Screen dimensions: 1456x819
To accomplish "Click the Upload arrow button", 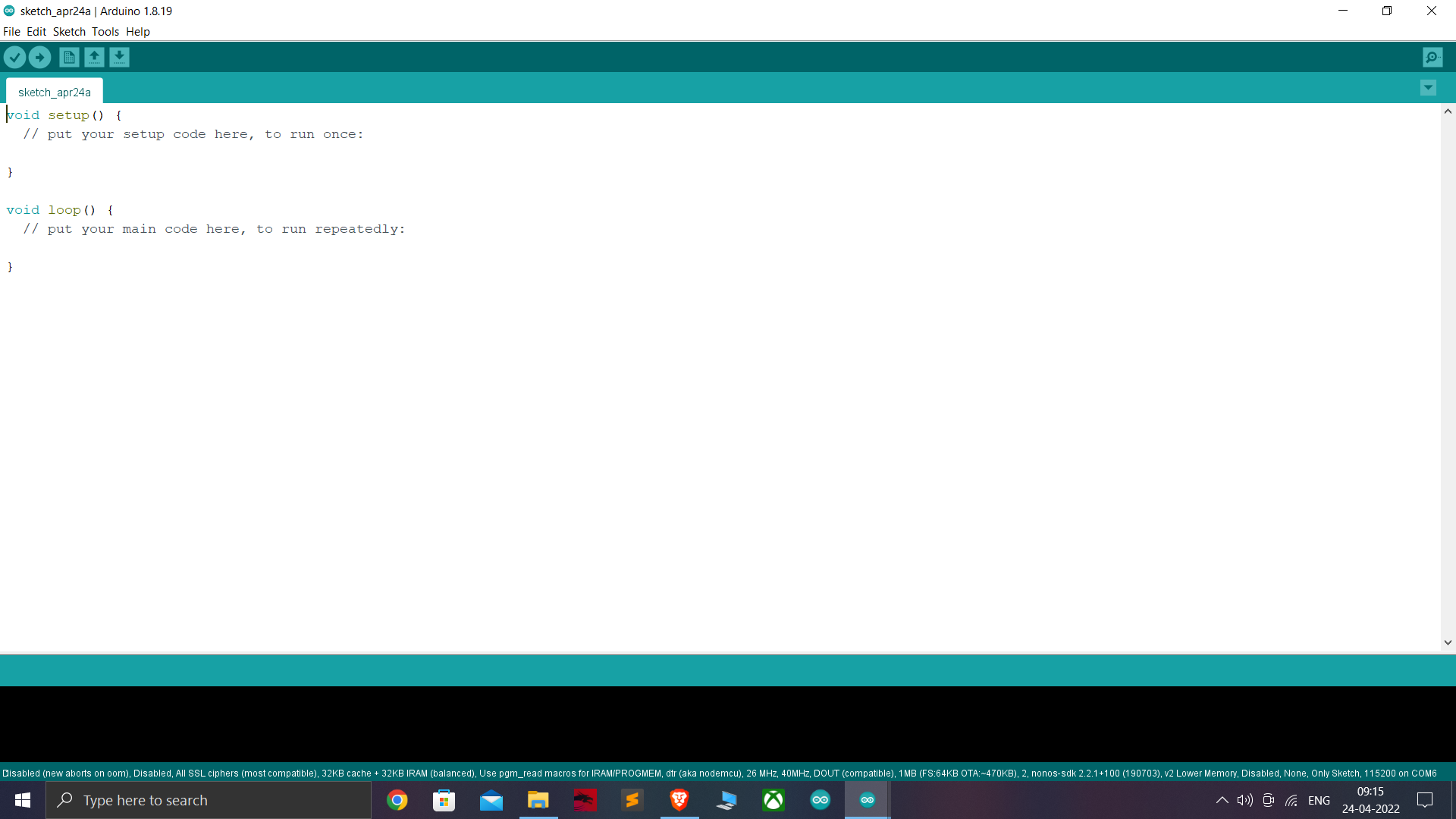I will pos(39,57).
